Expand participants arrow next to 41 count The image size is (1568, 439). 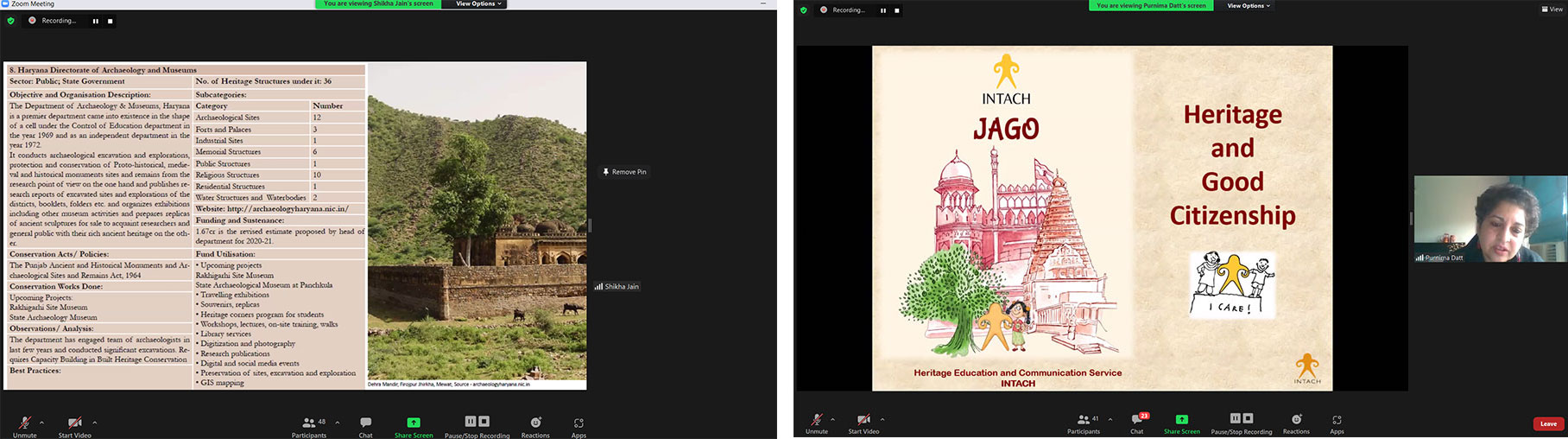pyautogui.click(x=1110, y=419)
